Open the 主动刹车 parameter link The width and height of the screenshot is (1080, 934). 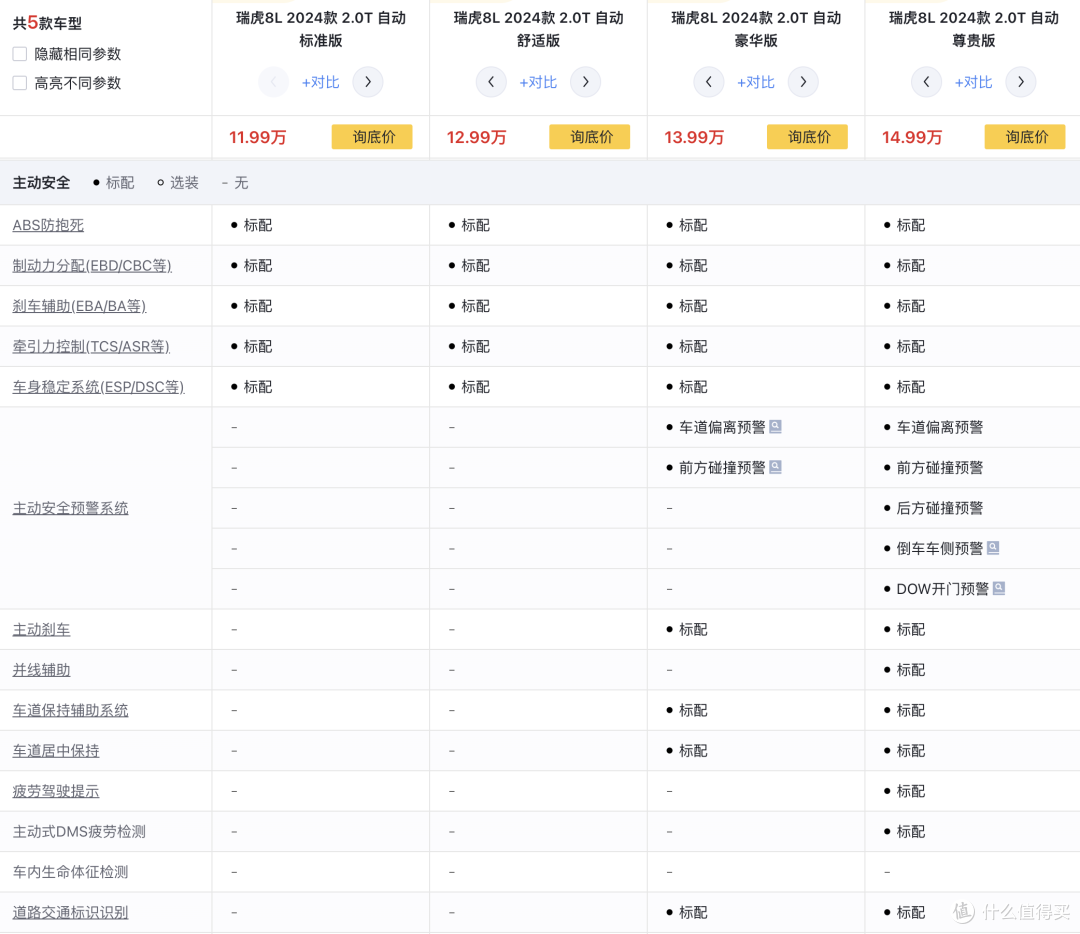tap(41, 630)
